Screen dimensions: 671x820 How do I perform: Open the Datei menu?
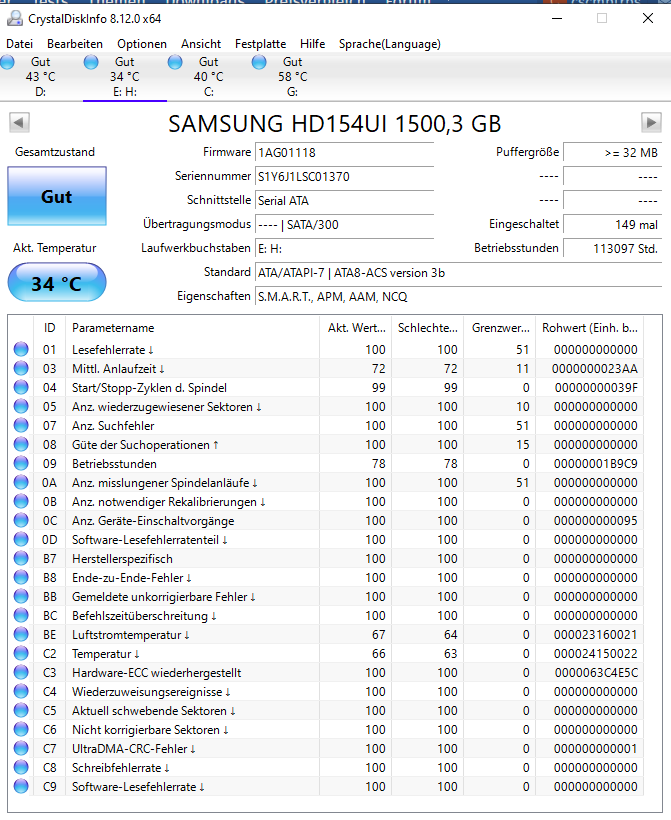(19, 44)
